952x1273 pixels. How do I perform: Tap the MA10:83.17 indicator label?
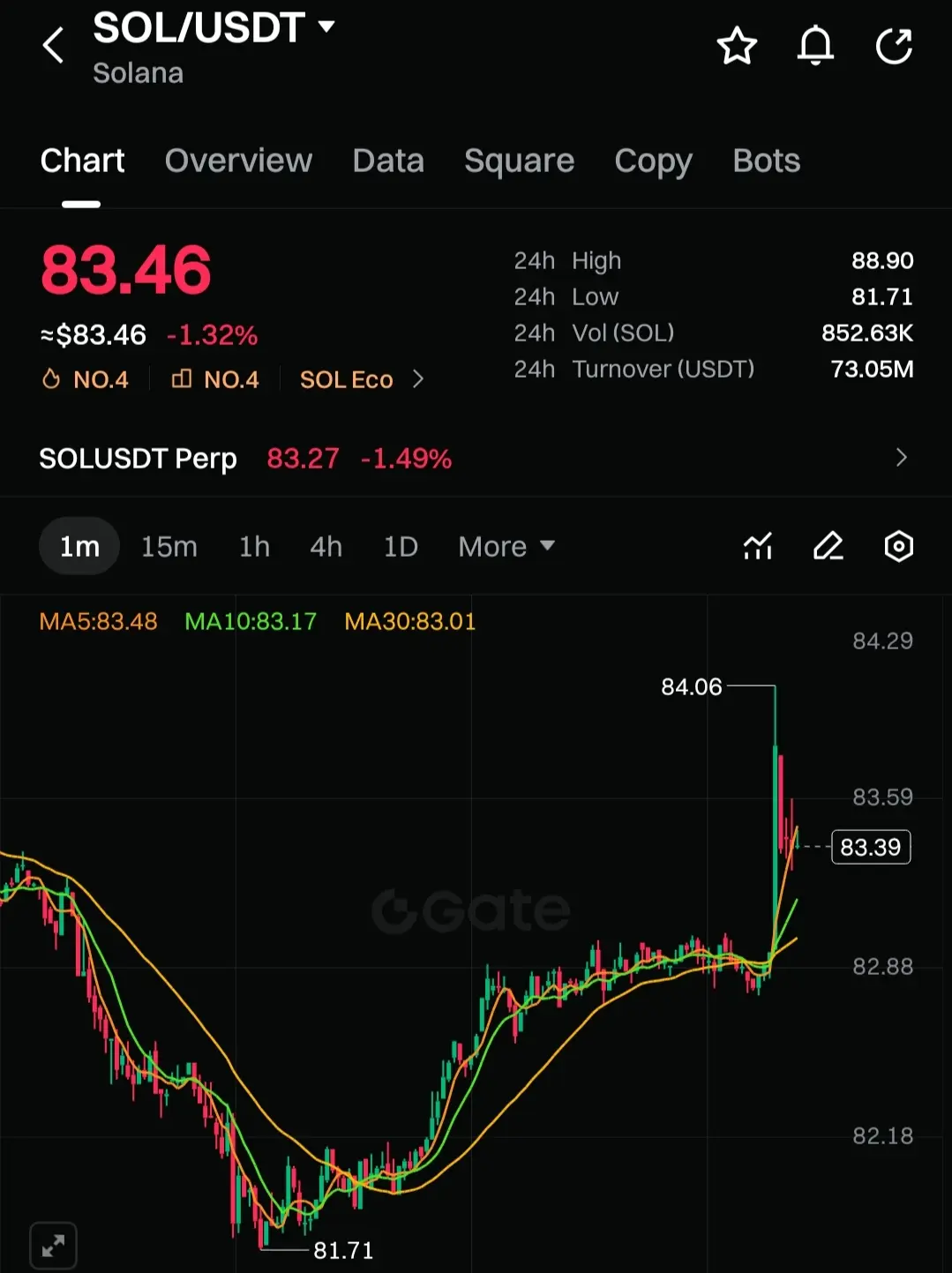click(251, 621)
